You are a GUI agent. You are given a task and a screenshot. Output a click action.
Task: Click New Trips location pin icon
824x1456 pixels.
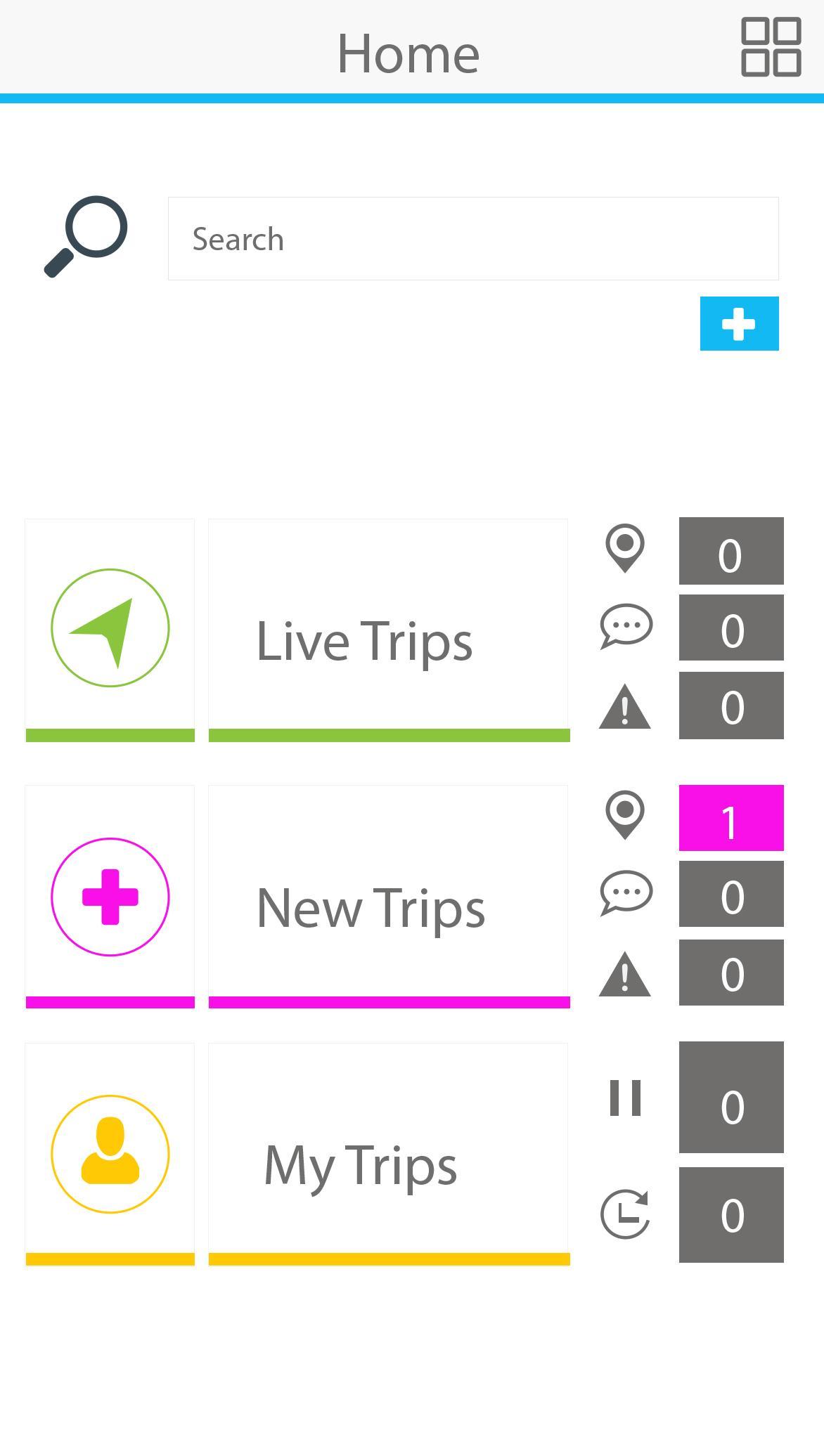click(624, 815)
